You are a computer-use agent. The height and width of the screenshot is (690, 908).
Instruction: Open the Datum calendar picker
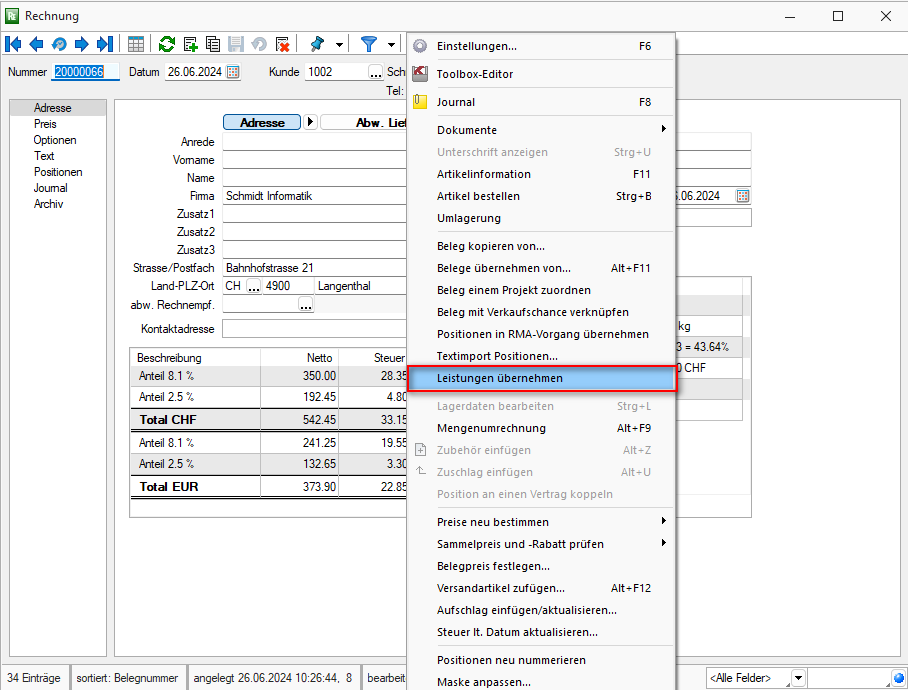pos(233,72)
